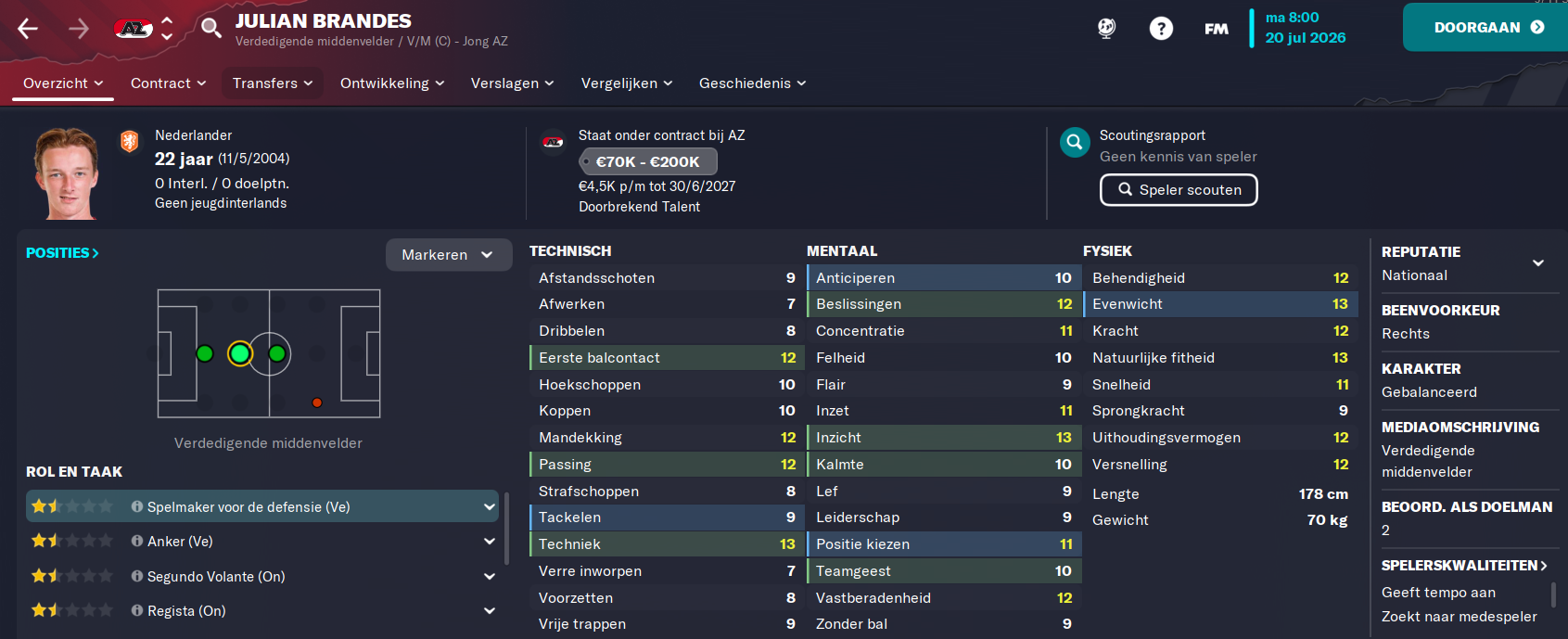Click the Doorgaan button

point(1485,27)
